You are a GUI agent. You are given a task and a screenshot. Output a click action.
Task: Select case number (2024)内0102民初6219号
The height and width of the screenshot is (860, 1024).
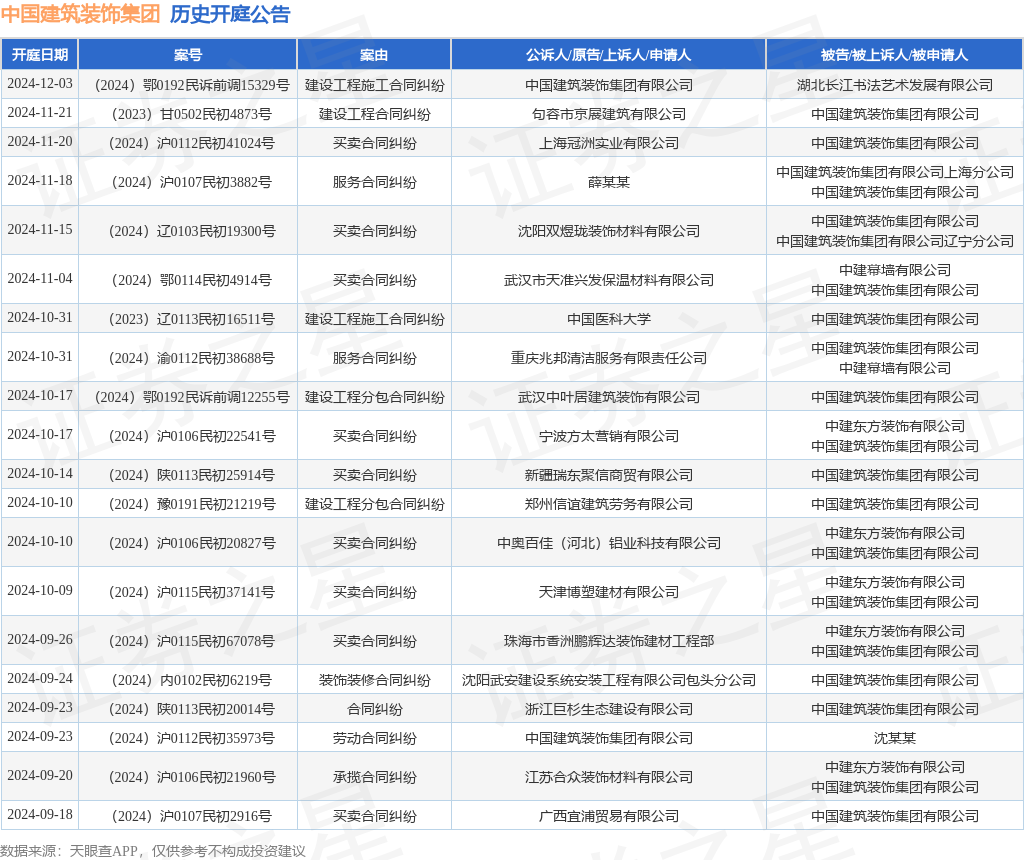pyautogui.click(x=188, y=680)
